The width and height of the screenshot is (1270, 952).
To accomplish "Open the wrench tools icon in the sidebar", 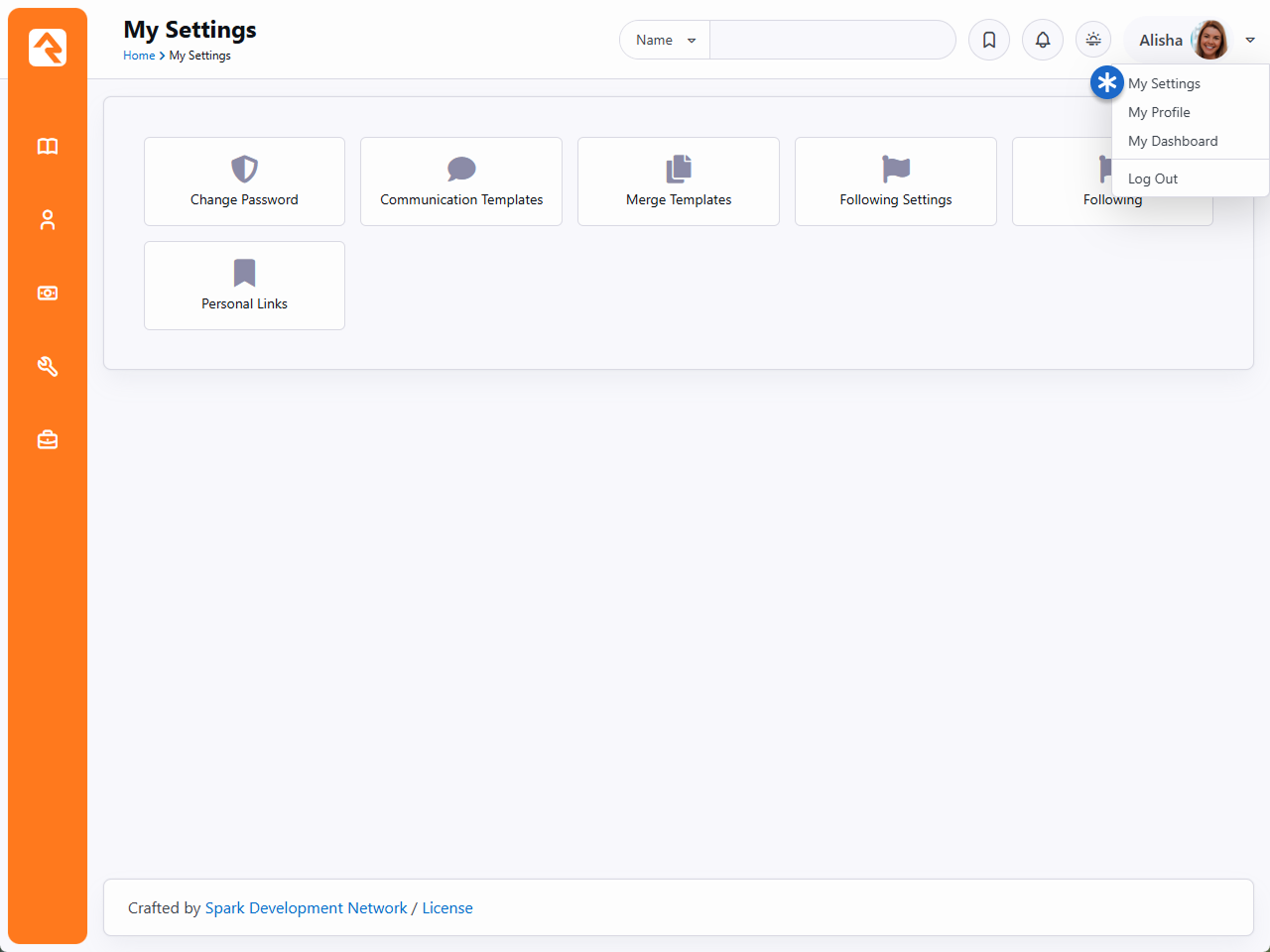I will coord(48,367).
